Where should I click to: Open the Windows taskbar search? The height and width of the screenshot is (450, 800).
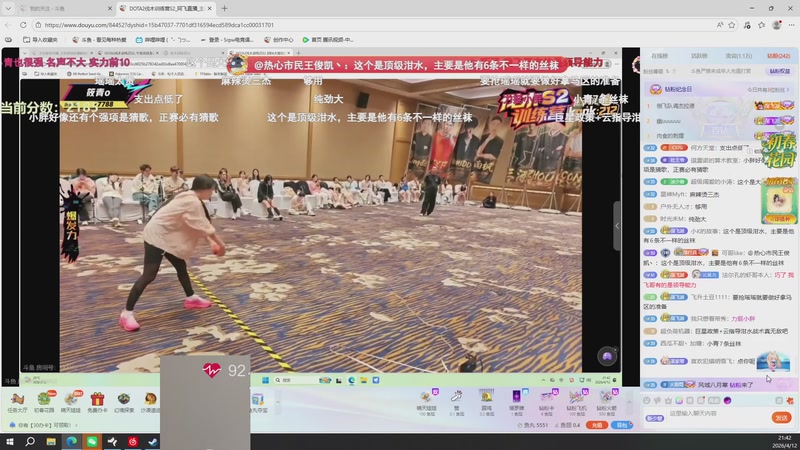[30, 441]
